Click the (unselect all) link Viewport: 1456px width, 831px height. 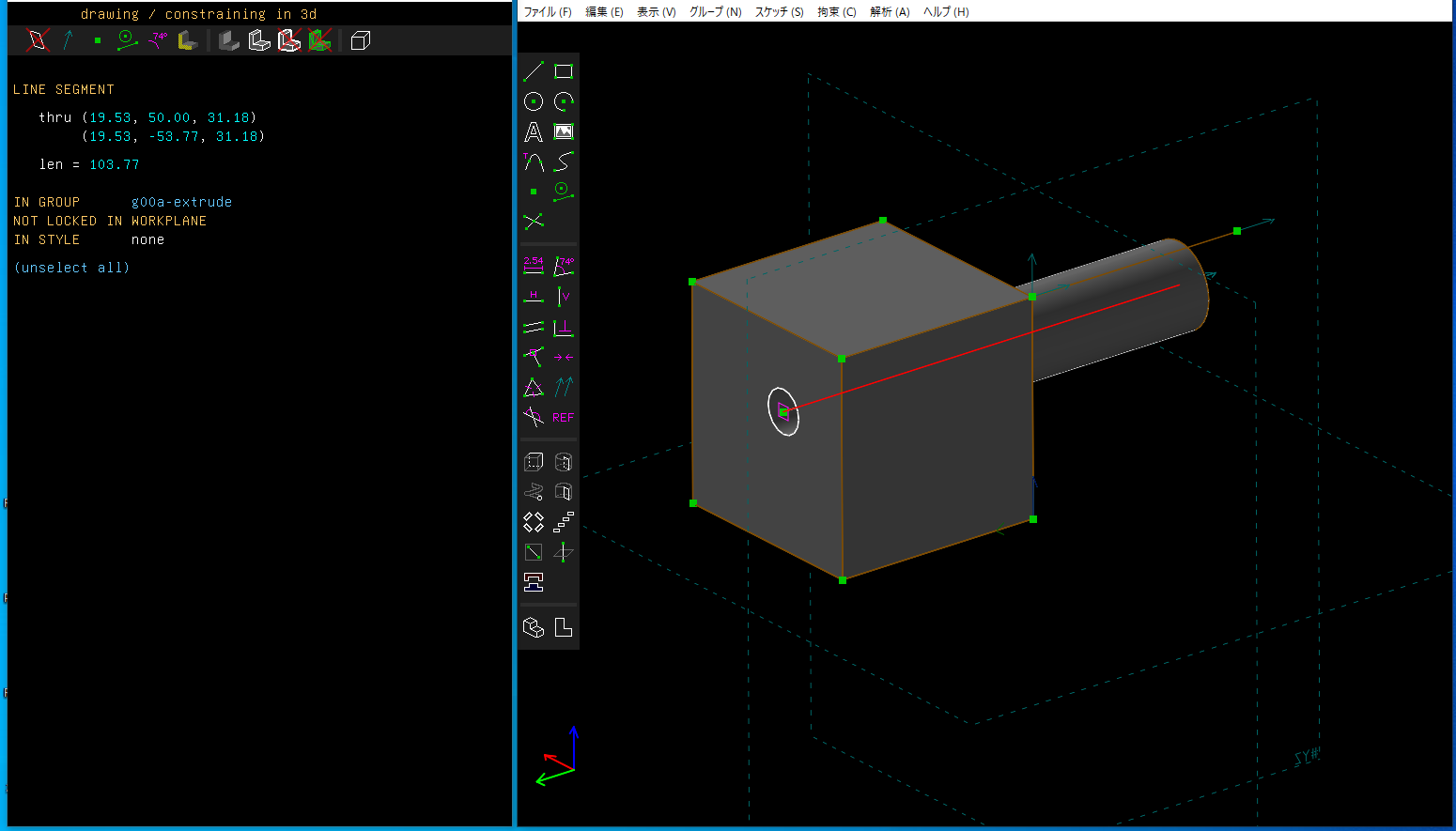[71, 268]
